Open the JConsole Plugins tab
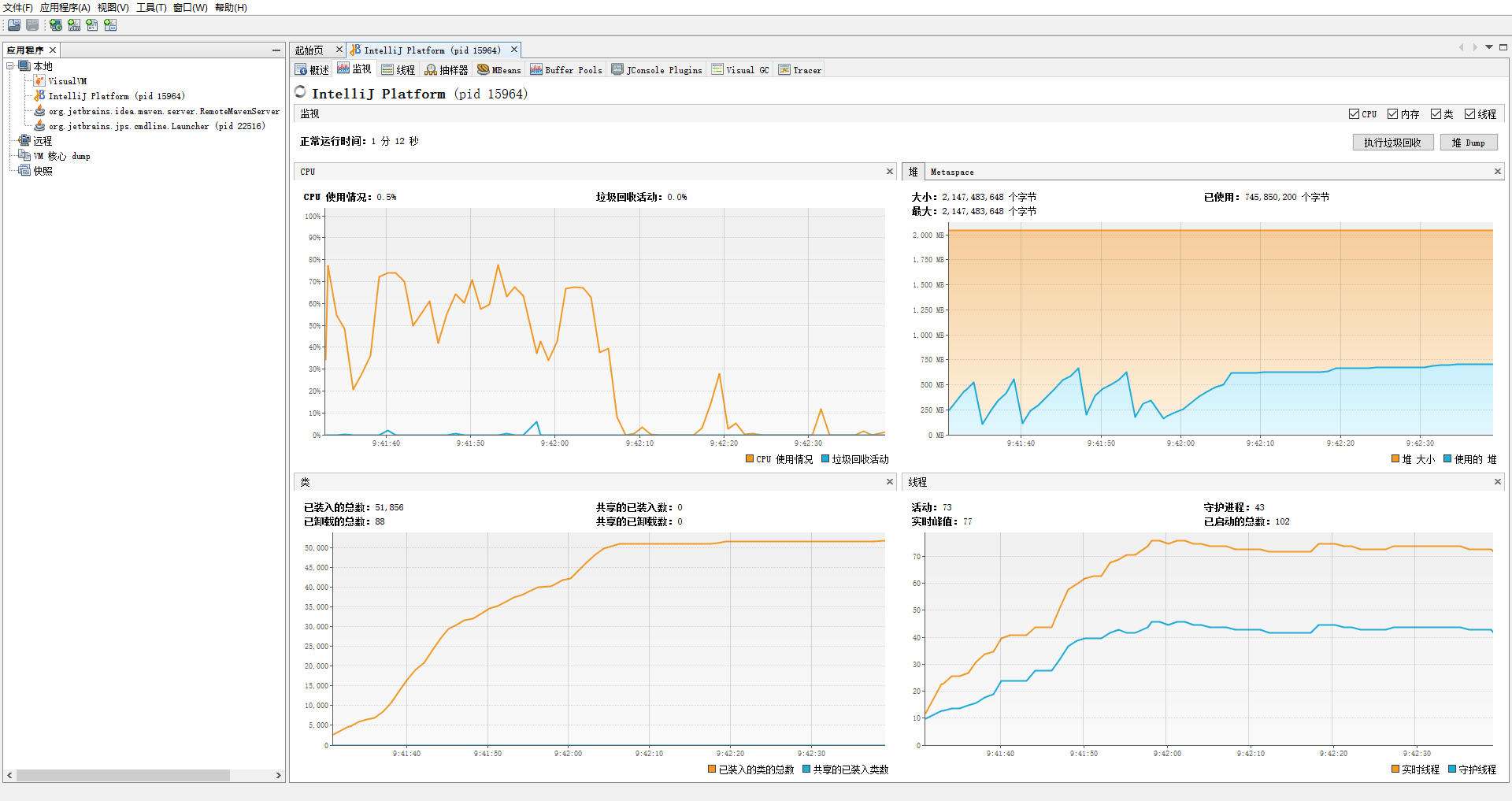 657,70
